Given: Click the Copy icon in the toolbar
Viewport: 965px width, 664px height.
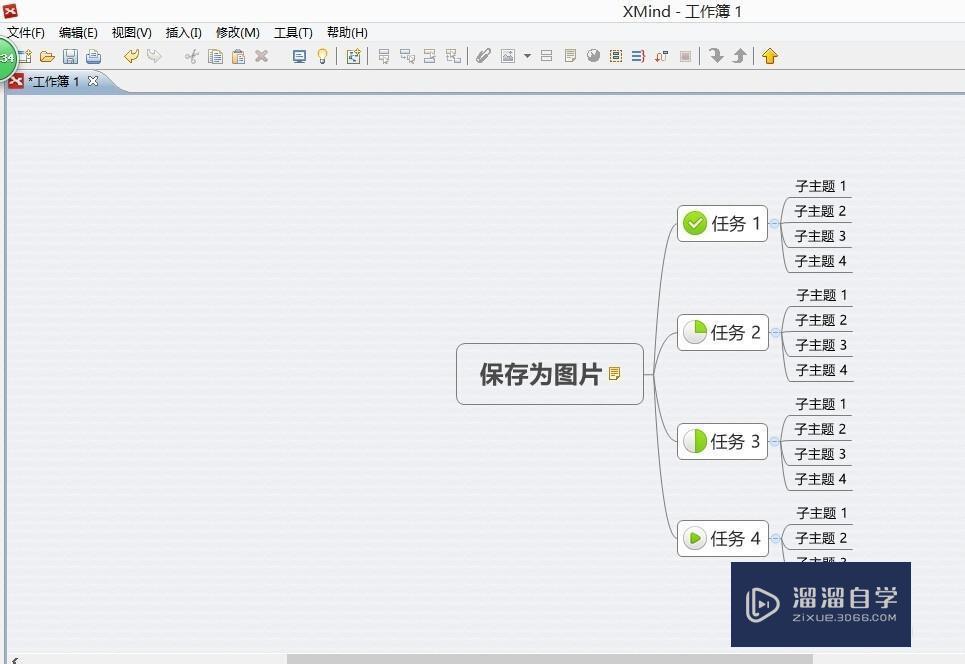Looking at the screenshot, I should coord(215,56).
